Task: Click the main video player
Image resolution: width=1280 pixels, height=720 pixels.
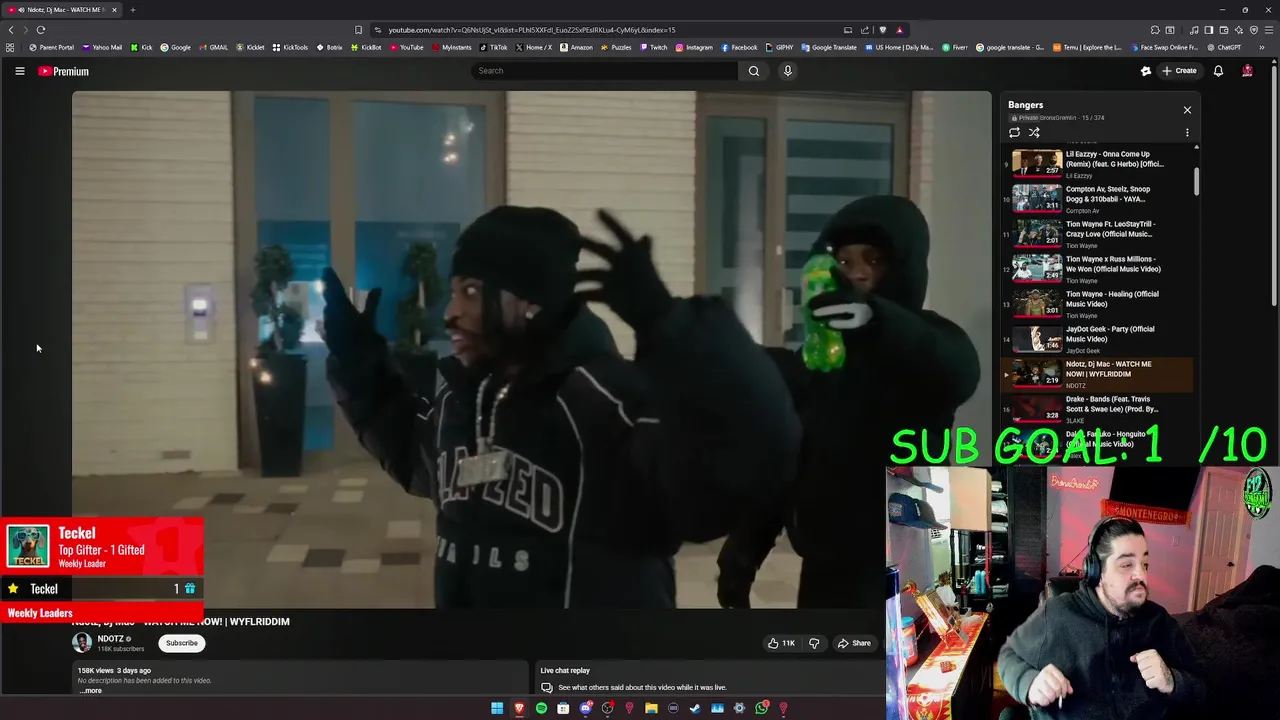Action: (531, 350)
